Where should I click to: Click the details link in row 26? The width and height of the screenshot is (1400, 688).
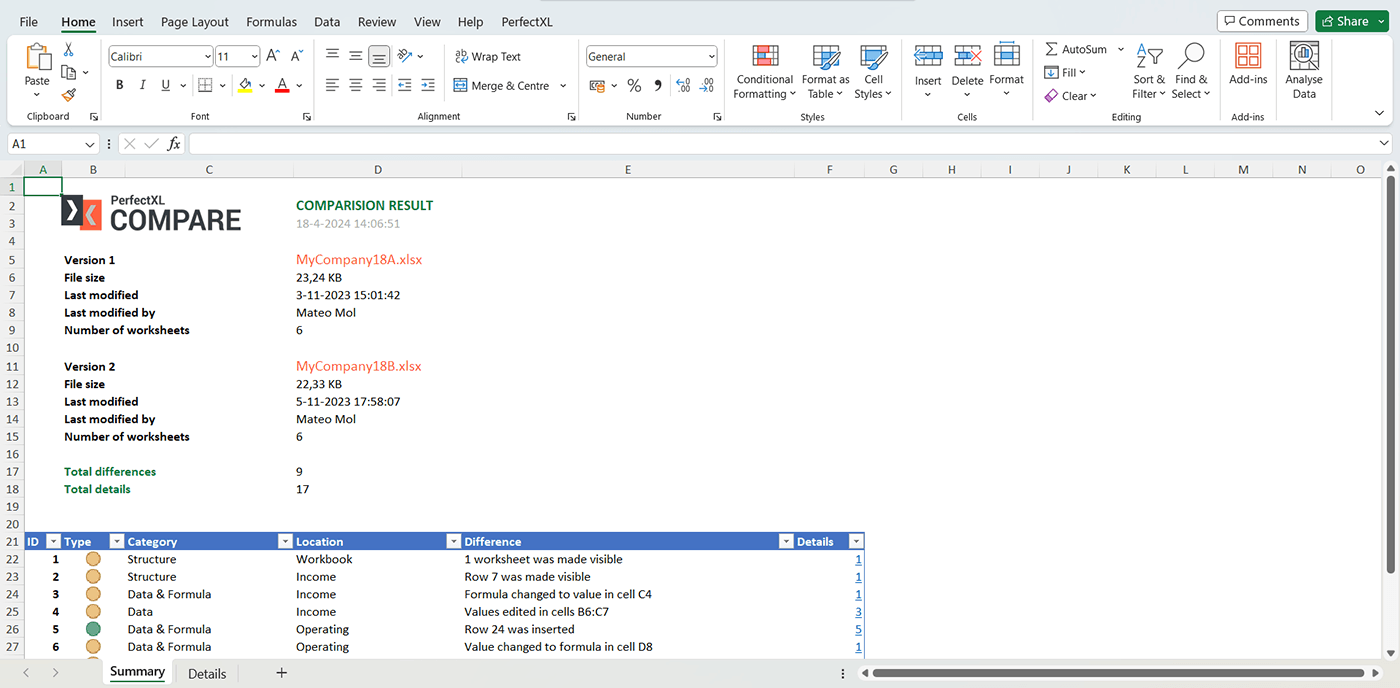858,630
